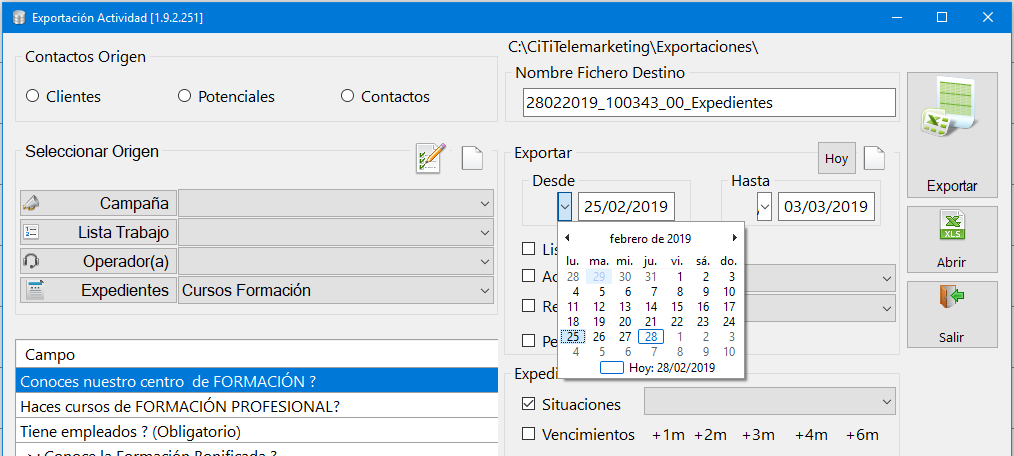Click the Operador(a) headset button

coord(98,261)
